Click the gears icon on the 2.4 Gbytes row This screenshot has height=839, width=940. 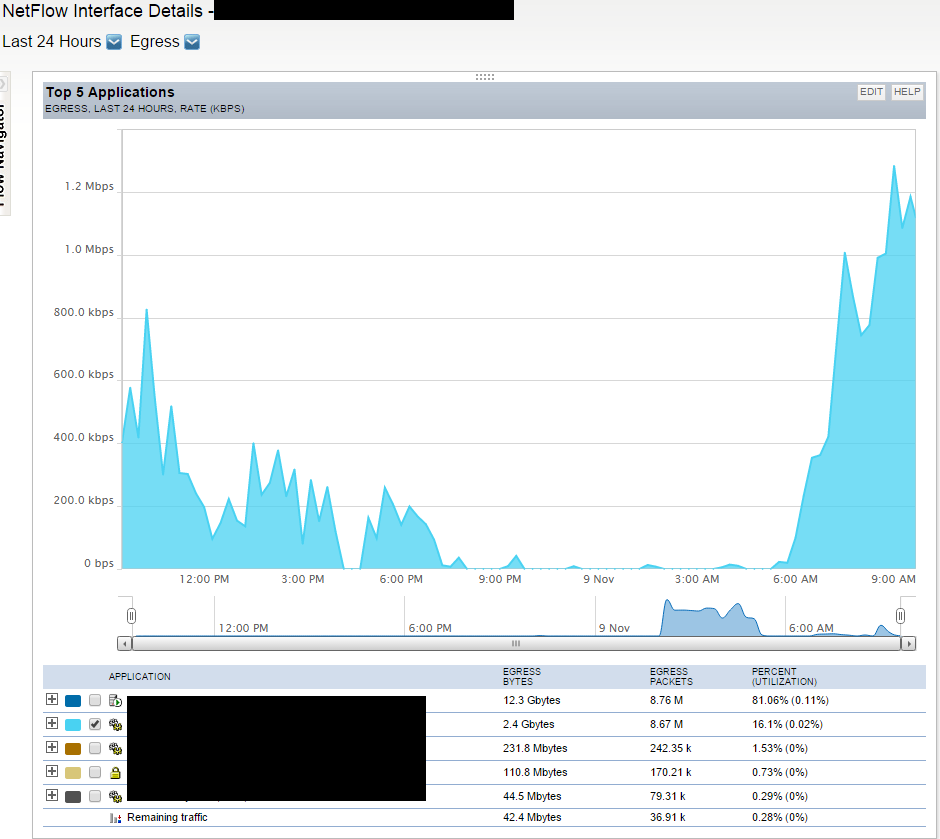[x=115, y=725]
